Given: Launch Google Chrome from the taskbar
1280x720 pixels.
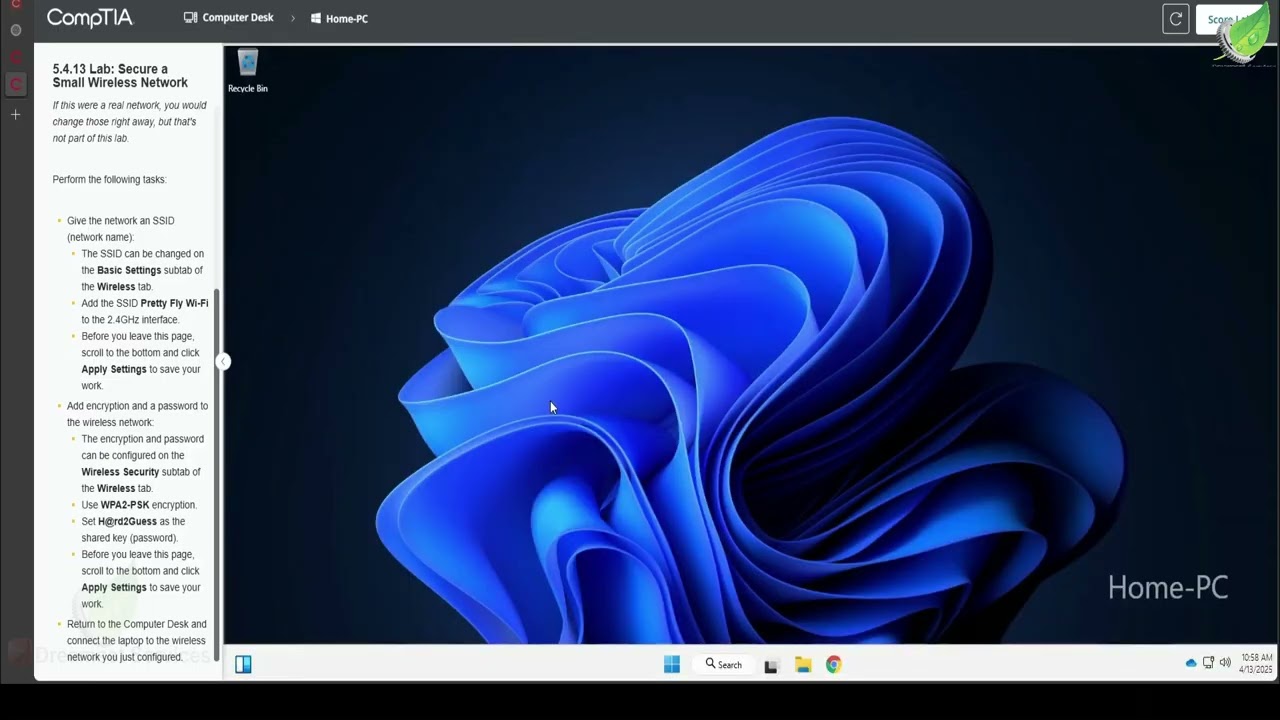Looking at the screenshot, I should point(834,664).
